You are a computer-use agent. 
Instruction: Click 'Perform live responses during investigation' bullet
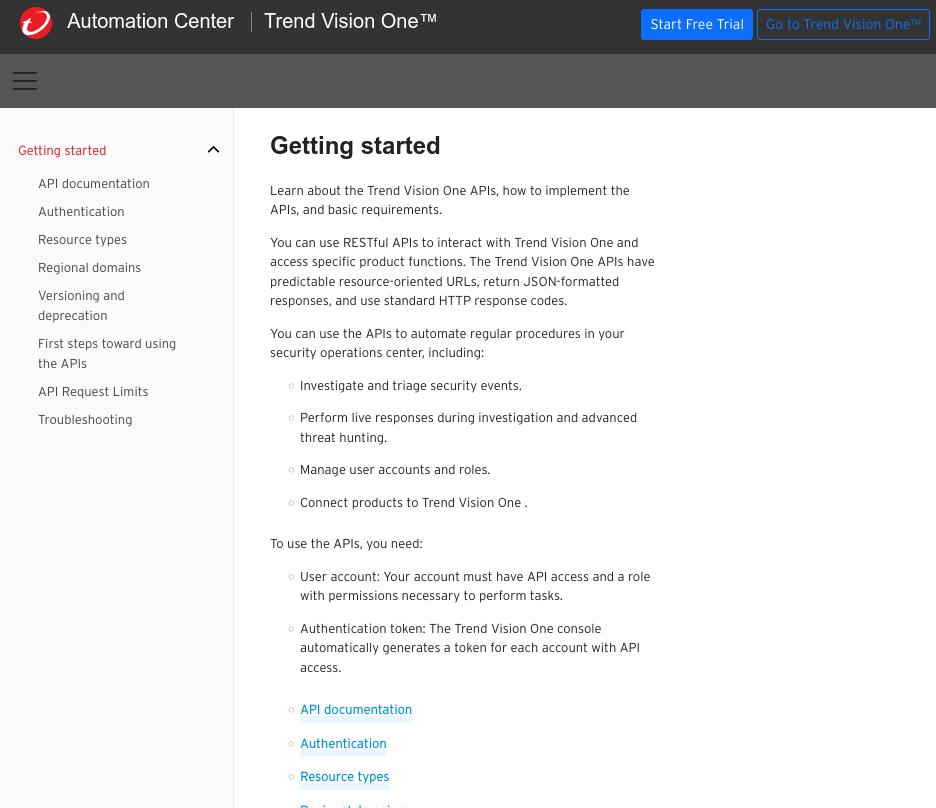pos(469,427)
